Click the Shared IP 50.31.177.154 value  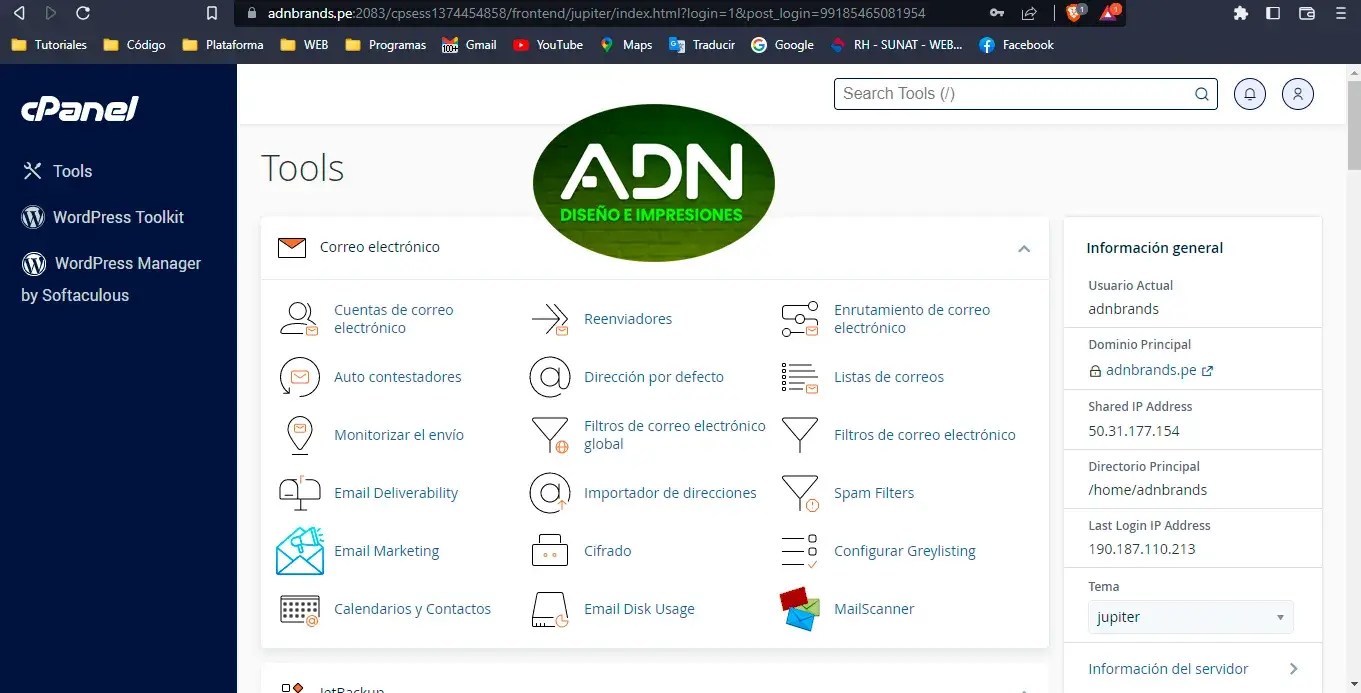pos(1134,431)
